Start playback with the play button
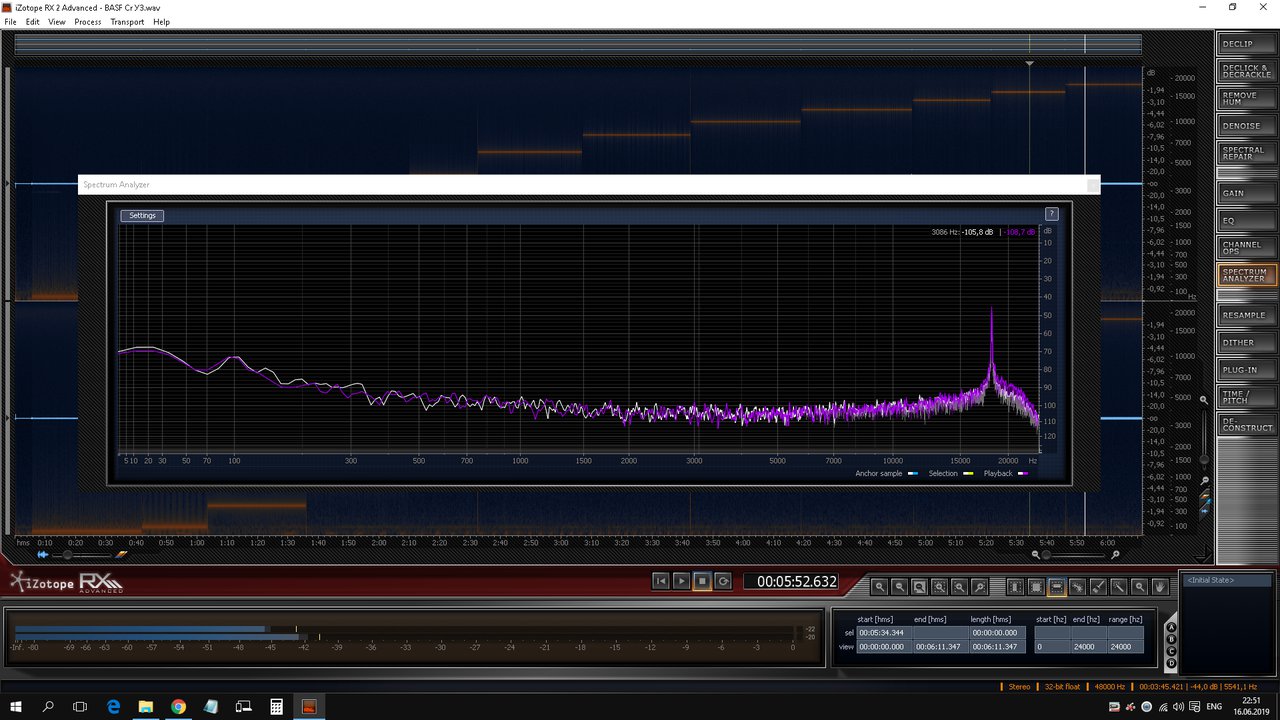The width and height of the screenshot is (1280, 720). pos(681,581)
